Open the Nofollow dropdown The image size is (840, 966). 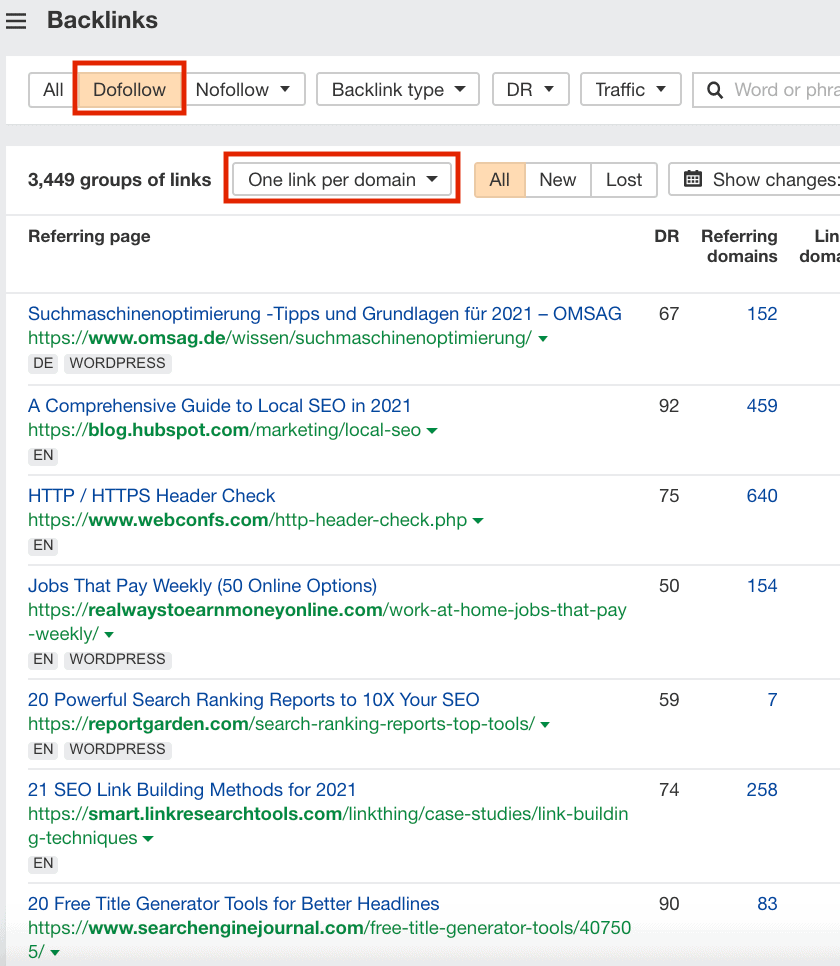point(243,89)
